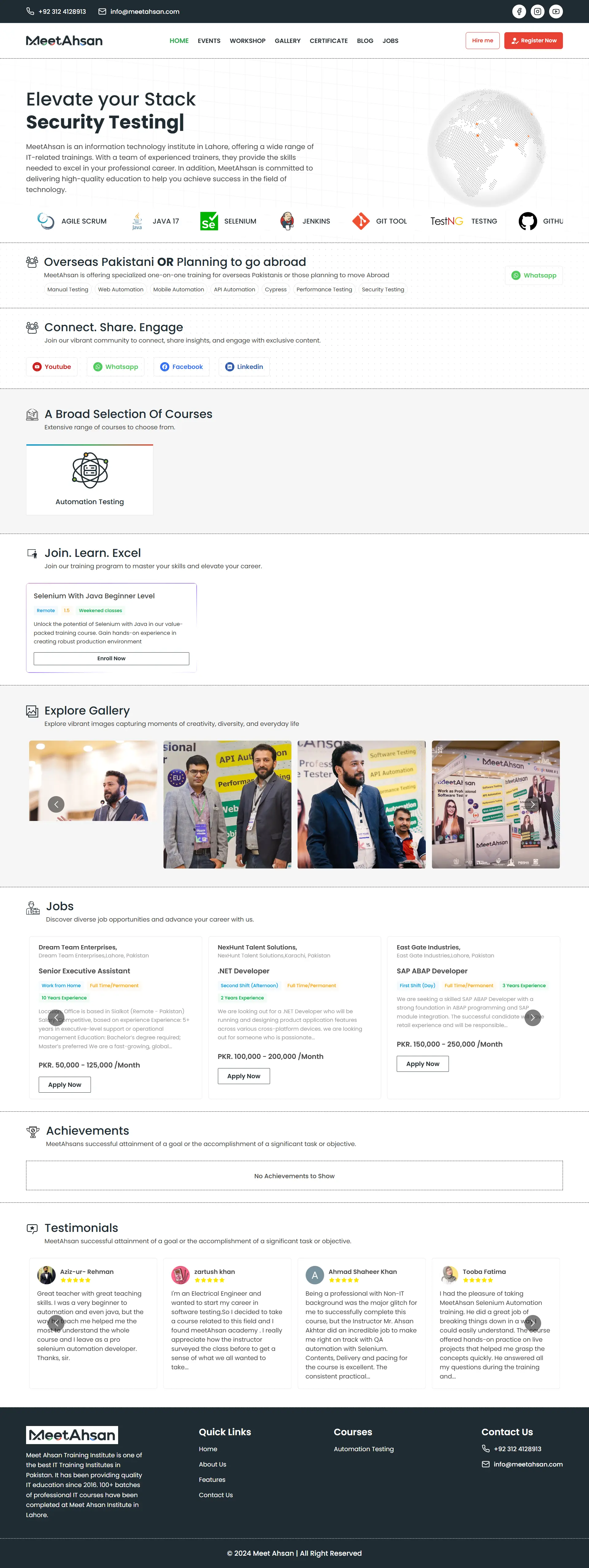Open the BLOG menu item
Screen dimensions: 589x1568
click(365, 41)
